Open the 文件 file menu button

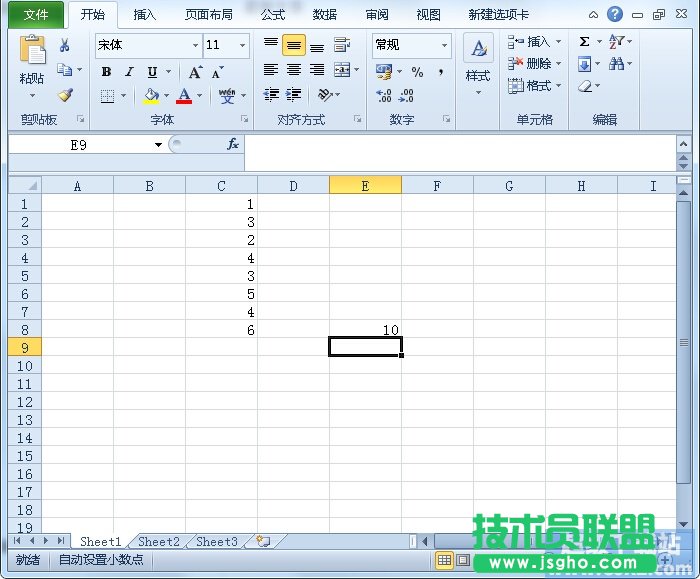pyautogui.click(x=36, y=15)
